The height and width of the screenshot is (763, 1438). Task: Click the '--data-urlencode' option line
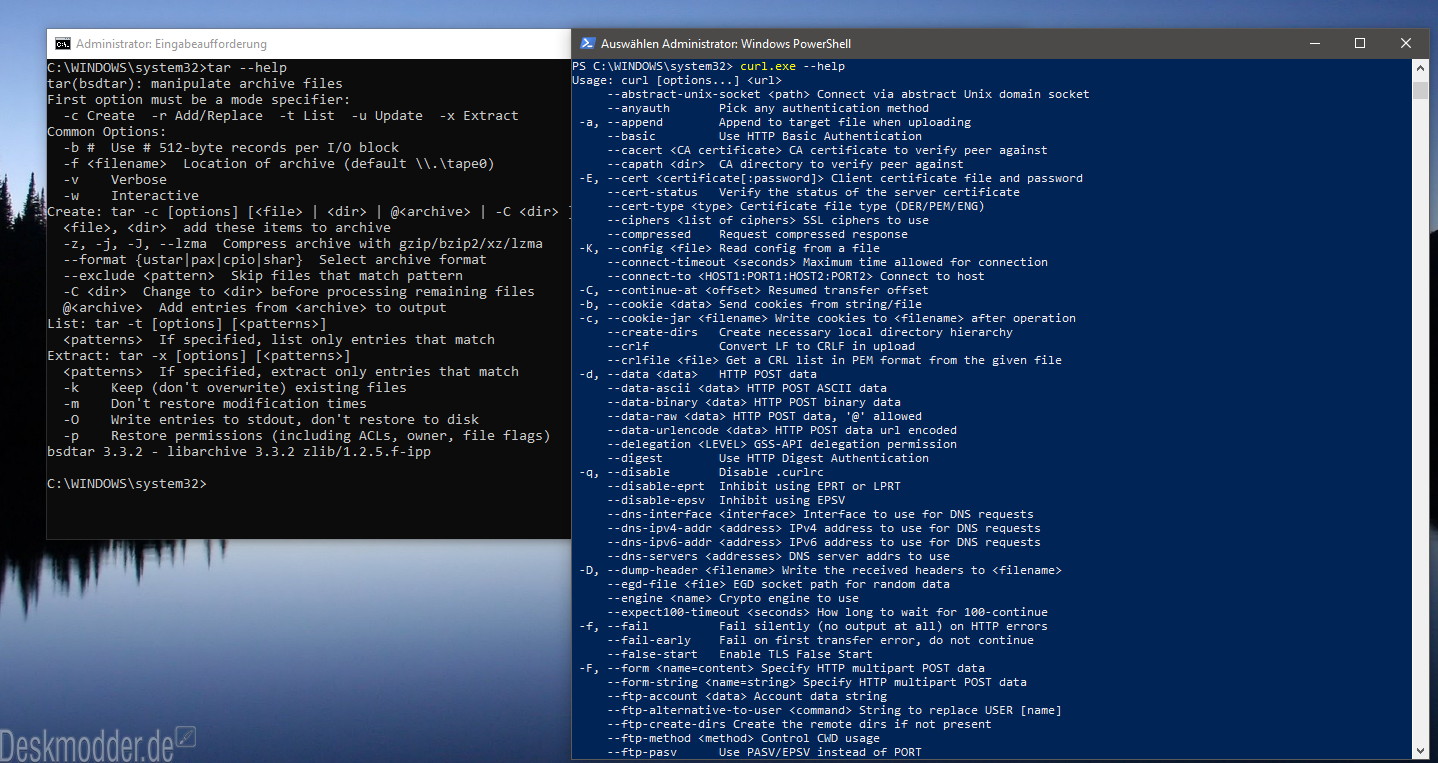click(782, 430)
